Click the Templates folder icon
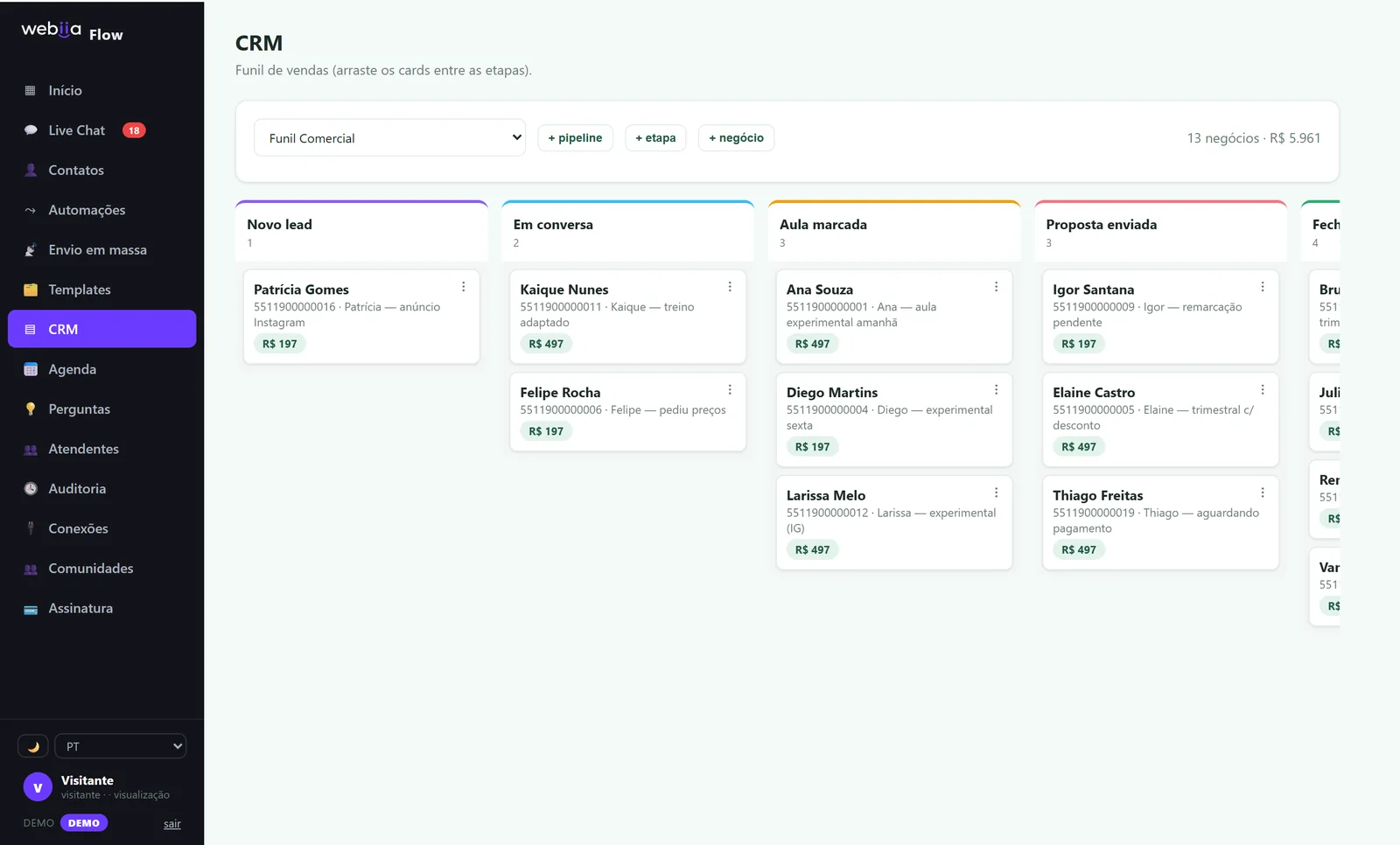Screen dimensions: 1400x845 [x=31, y=290]
